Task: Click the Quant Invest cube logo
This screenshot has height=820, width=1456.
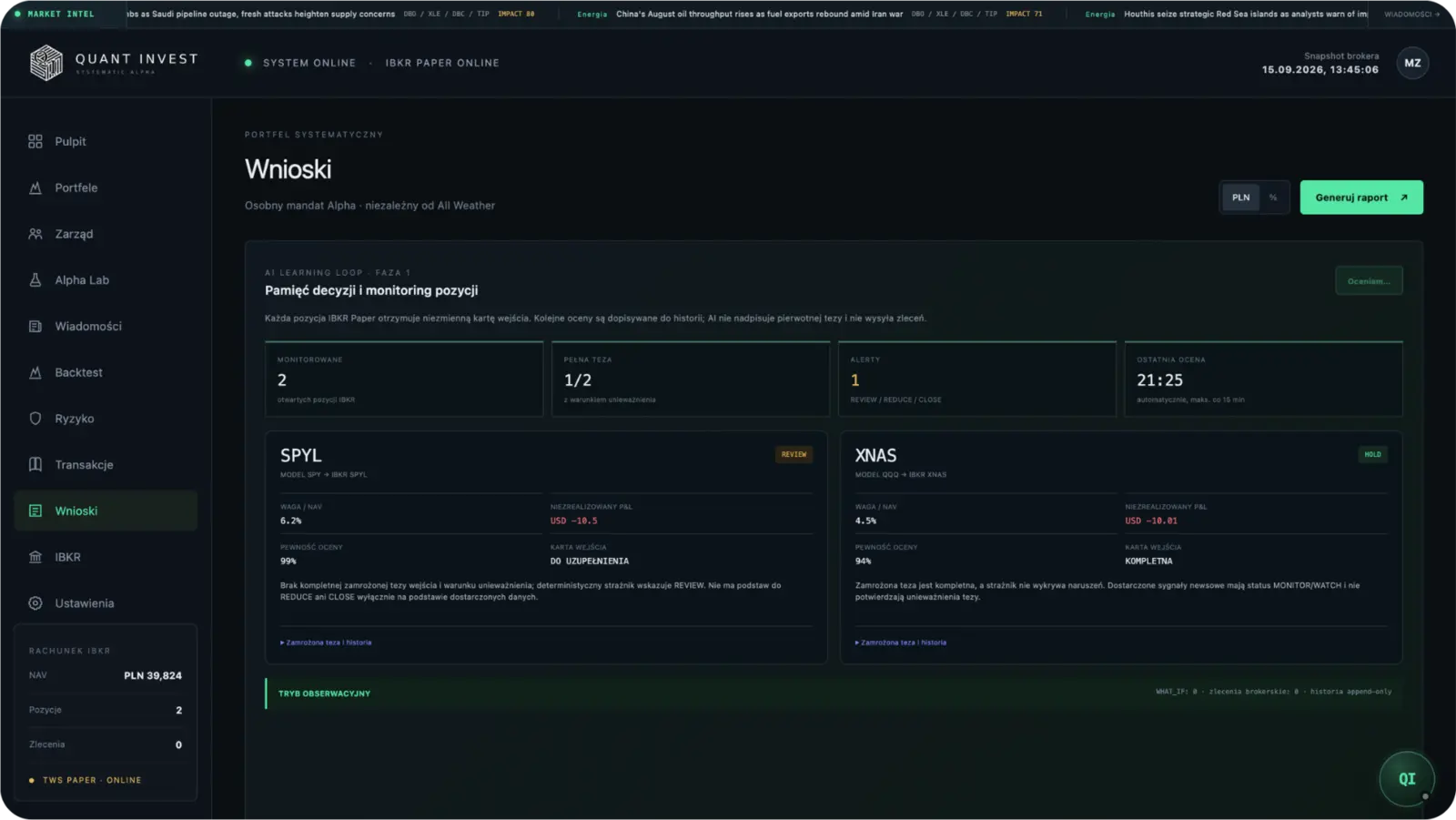Action: pos(46,63)
